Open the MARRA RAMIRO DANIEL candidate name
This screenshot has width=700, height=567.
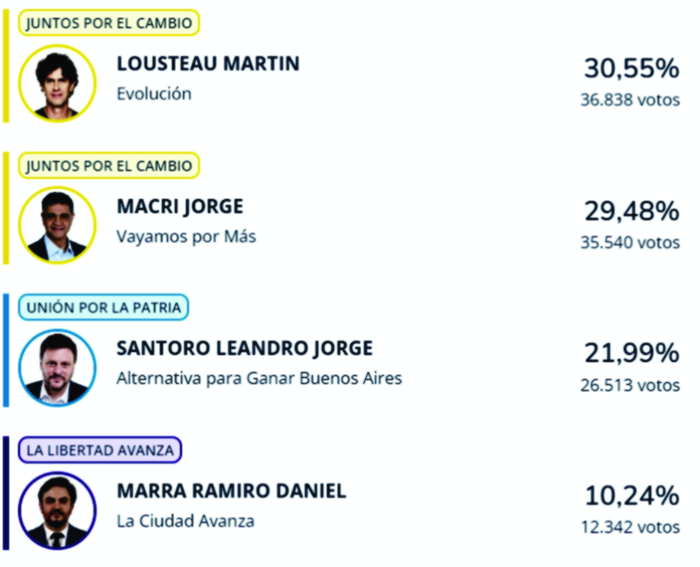pos(231,491)
